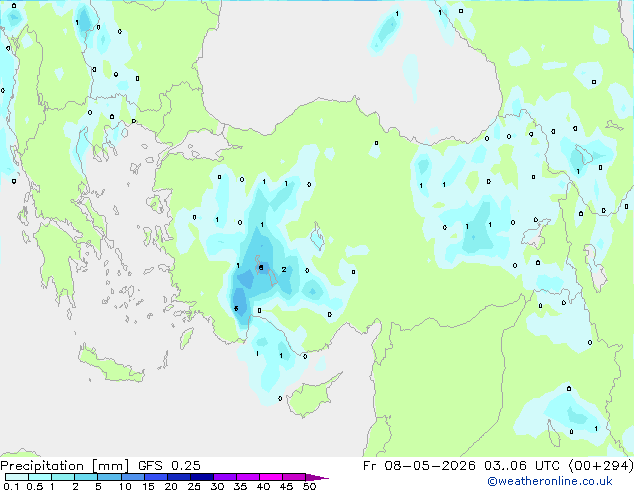634x490 pixels.
Task: Click the 0.5–1 mm legend color swatch
Action: (x=40, y=477)
